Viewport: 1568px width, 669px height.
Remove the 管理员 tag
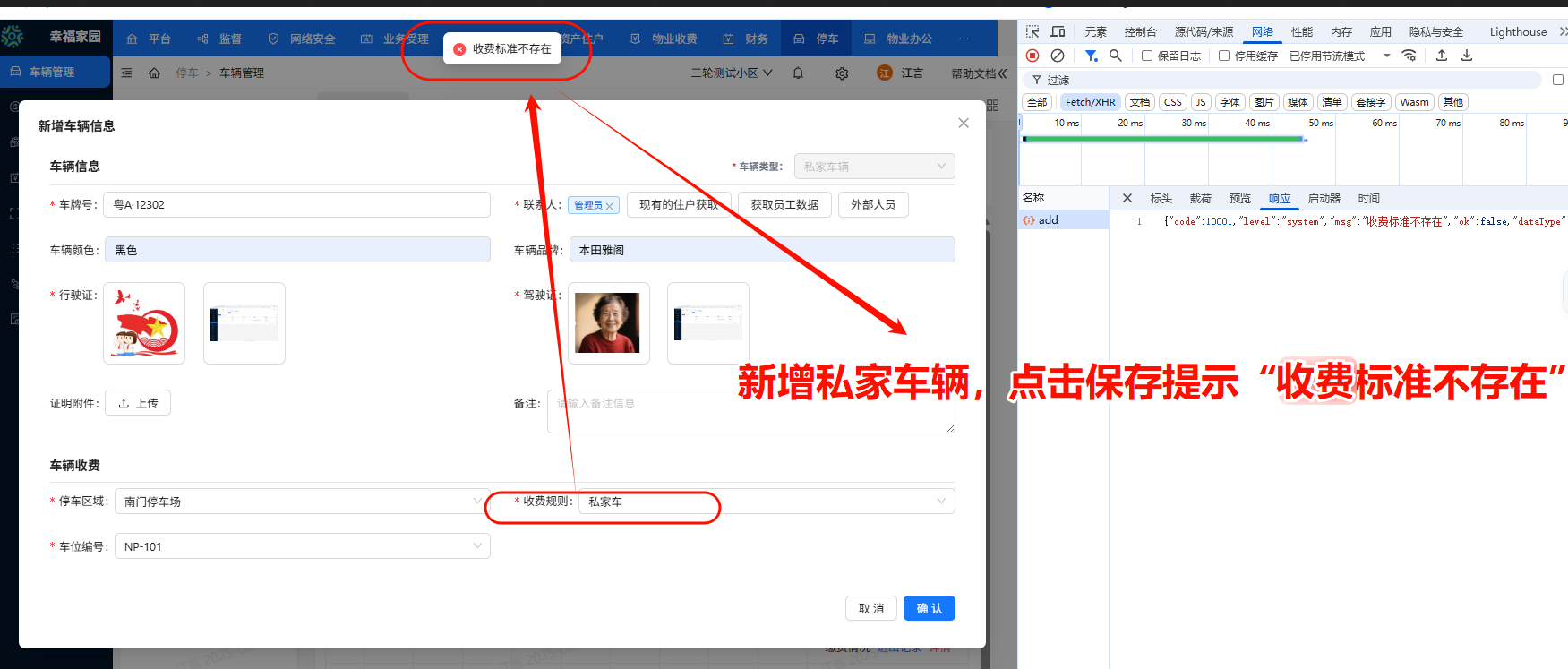[609, 206]
